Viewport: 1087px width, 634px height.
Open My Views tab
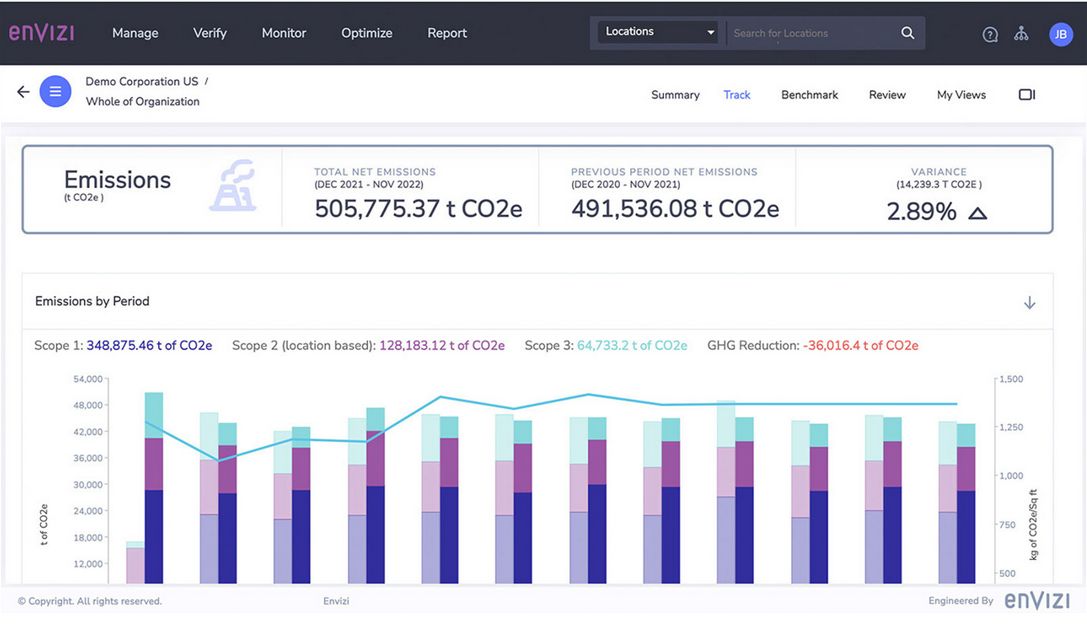coord(960,95)
